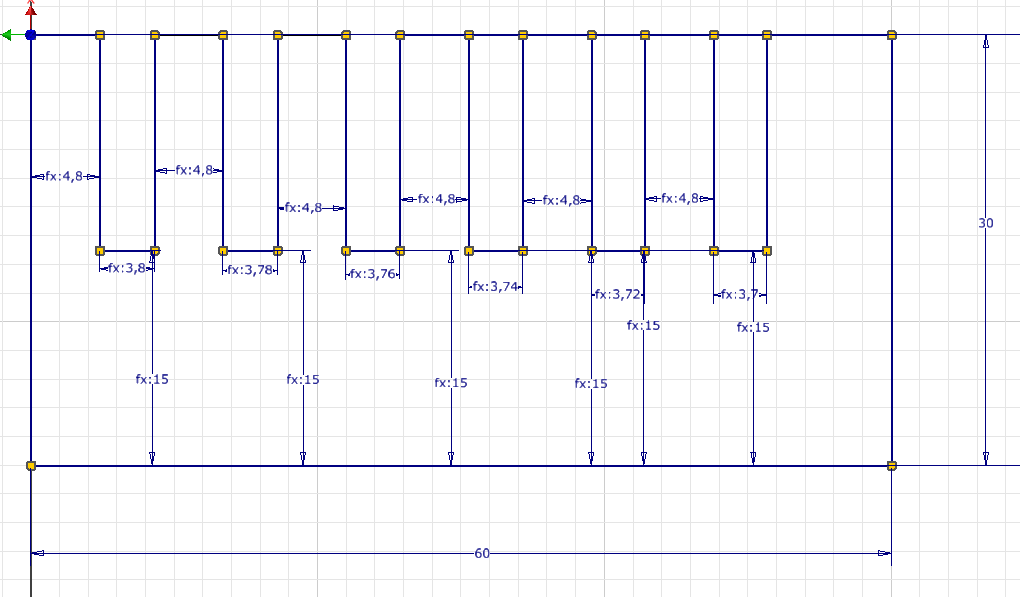Screen dimensions: 1020x597
Task: Pick fx:4,8 spacing between fx:3,78 and fx:3,76 slots
Action: point(303,207)
